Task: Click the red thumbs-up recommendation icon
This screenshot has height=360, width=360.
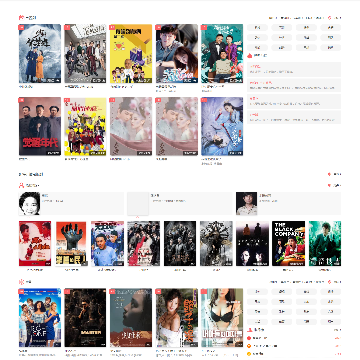Action: (x=250, y=56)
